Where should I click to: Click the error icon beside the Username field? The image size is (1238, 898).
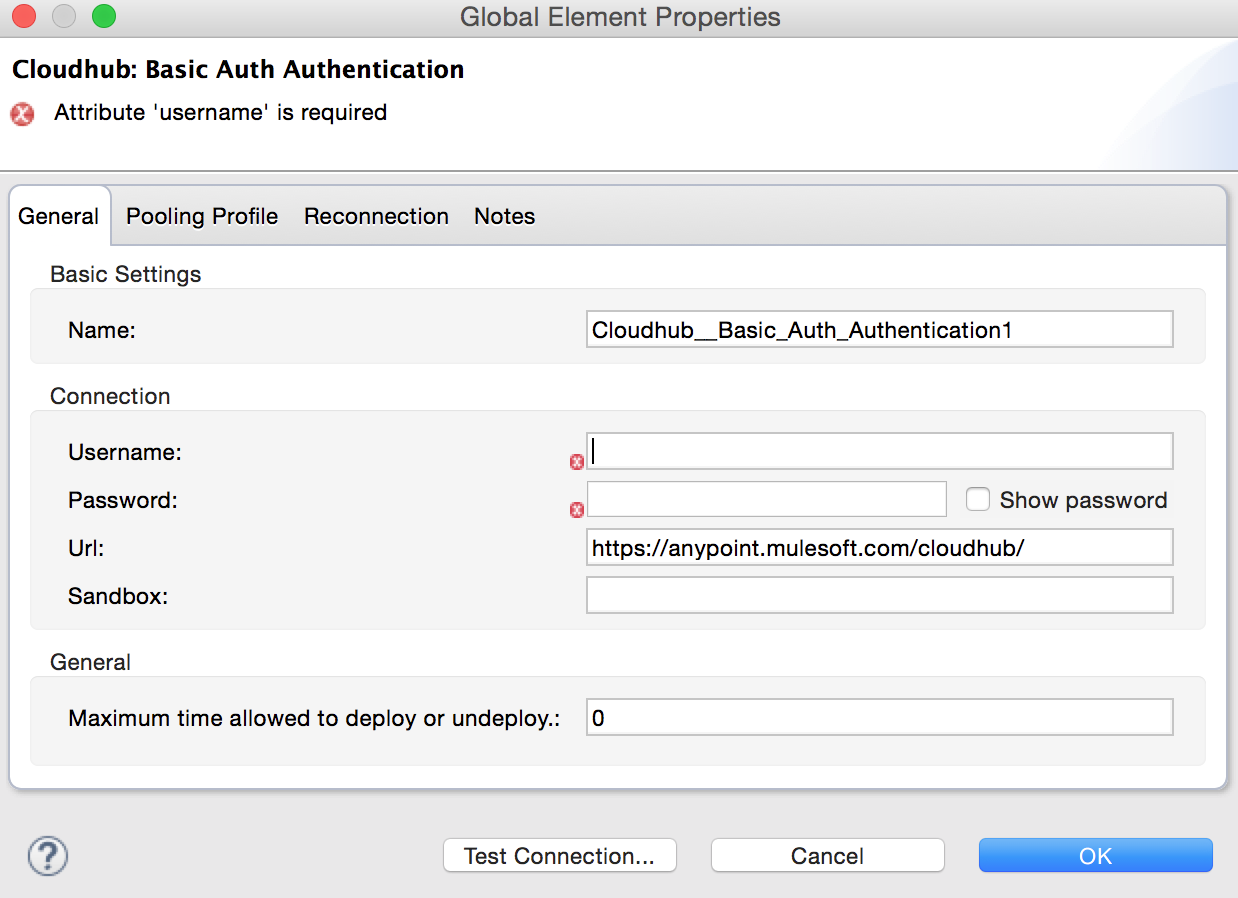coord(577,461)
